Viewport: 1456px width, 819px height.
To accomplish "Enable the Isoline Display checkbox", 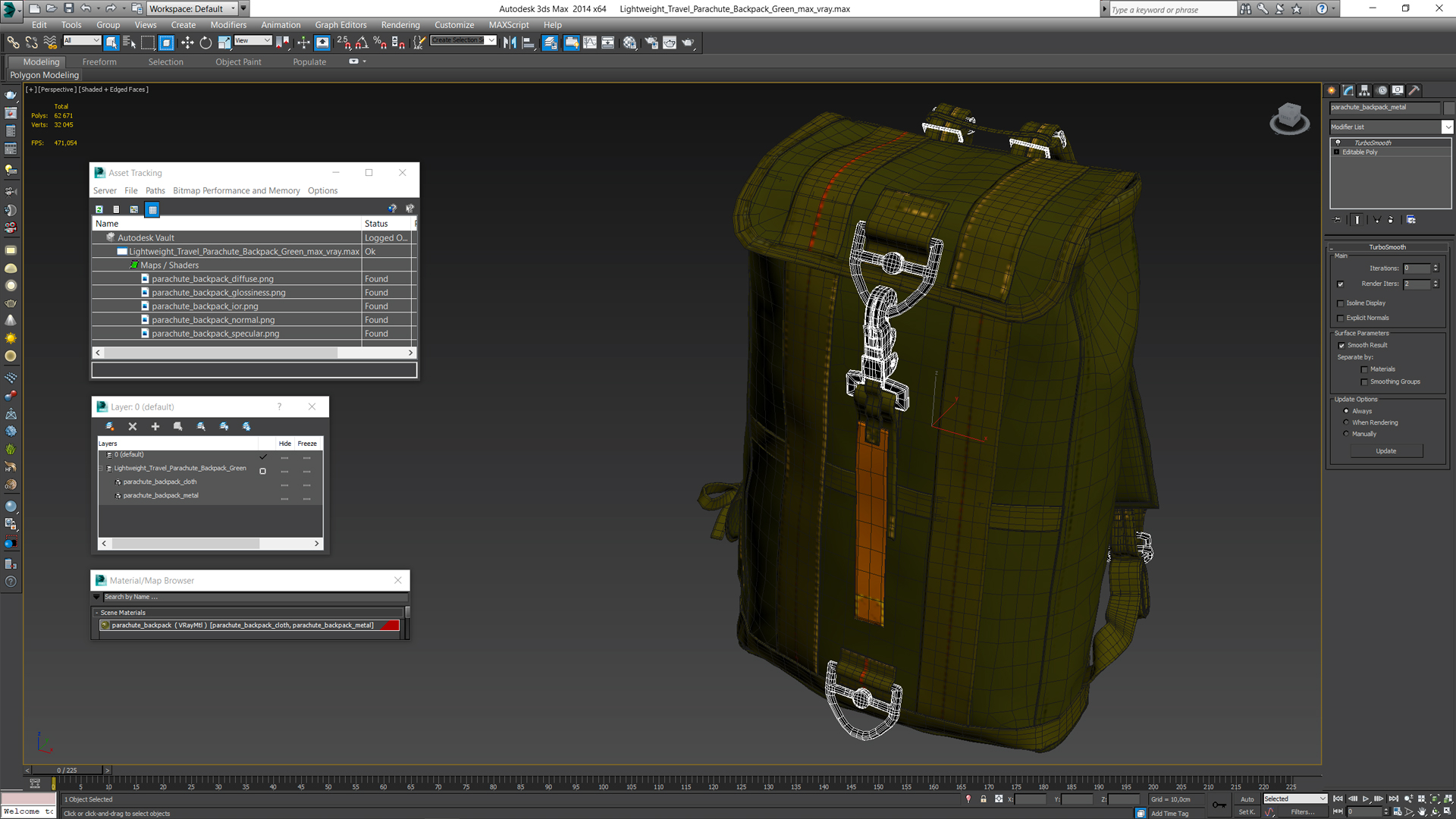I will click(x=1341, y=303).
